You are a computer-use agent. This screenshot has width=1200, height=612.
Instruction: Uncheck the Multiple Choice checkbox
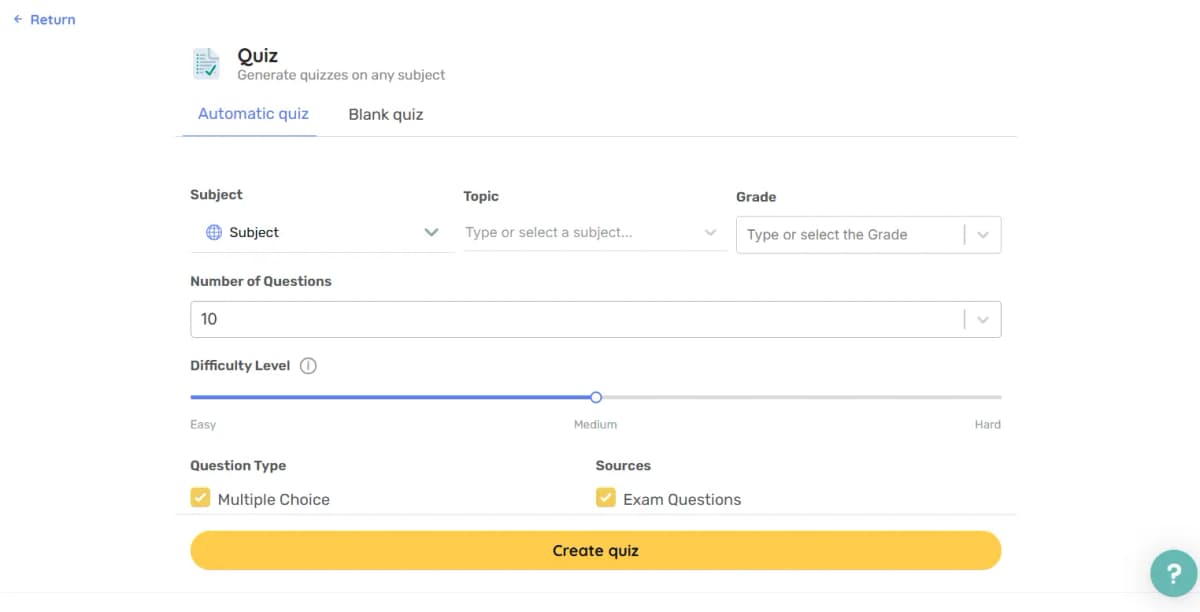[200, 498]
